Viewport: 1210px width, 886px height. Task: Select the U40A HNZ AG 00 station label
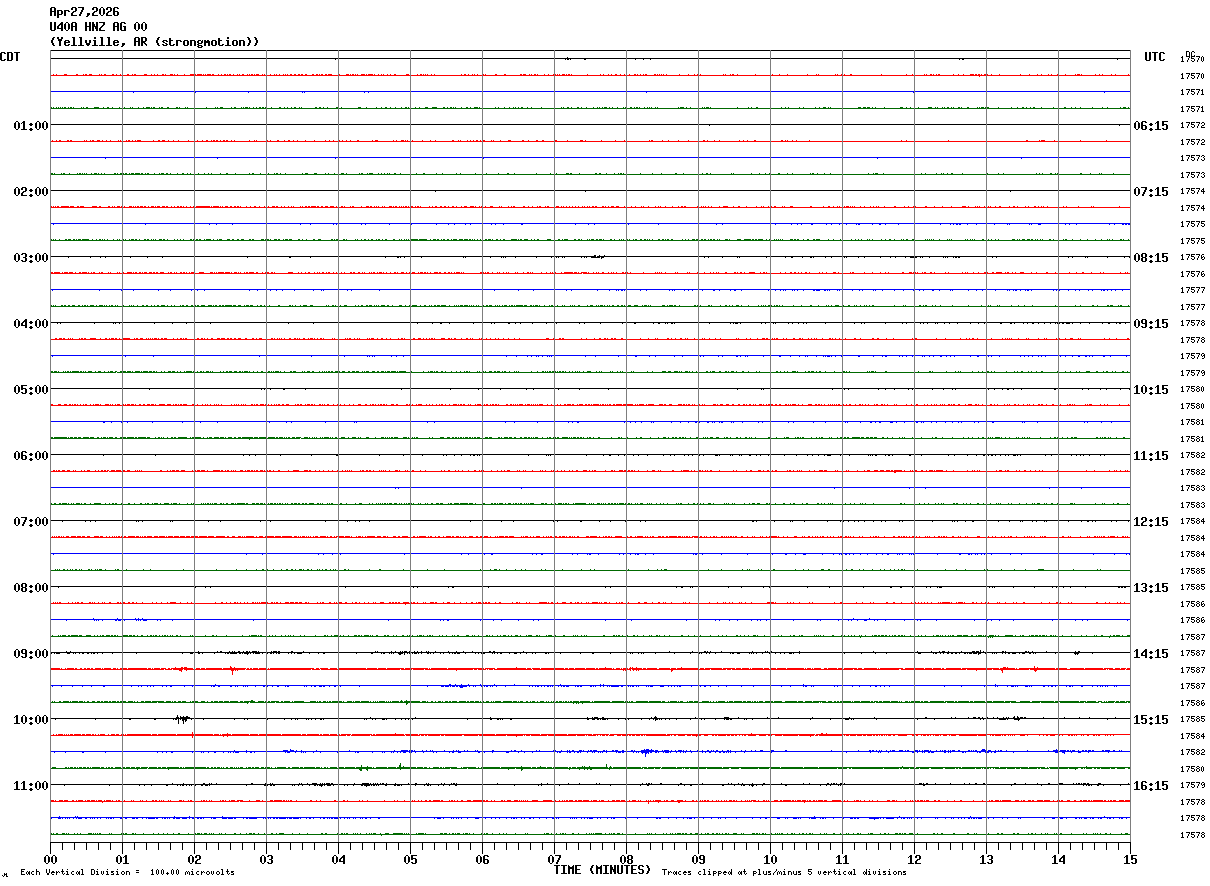(98, 27)
